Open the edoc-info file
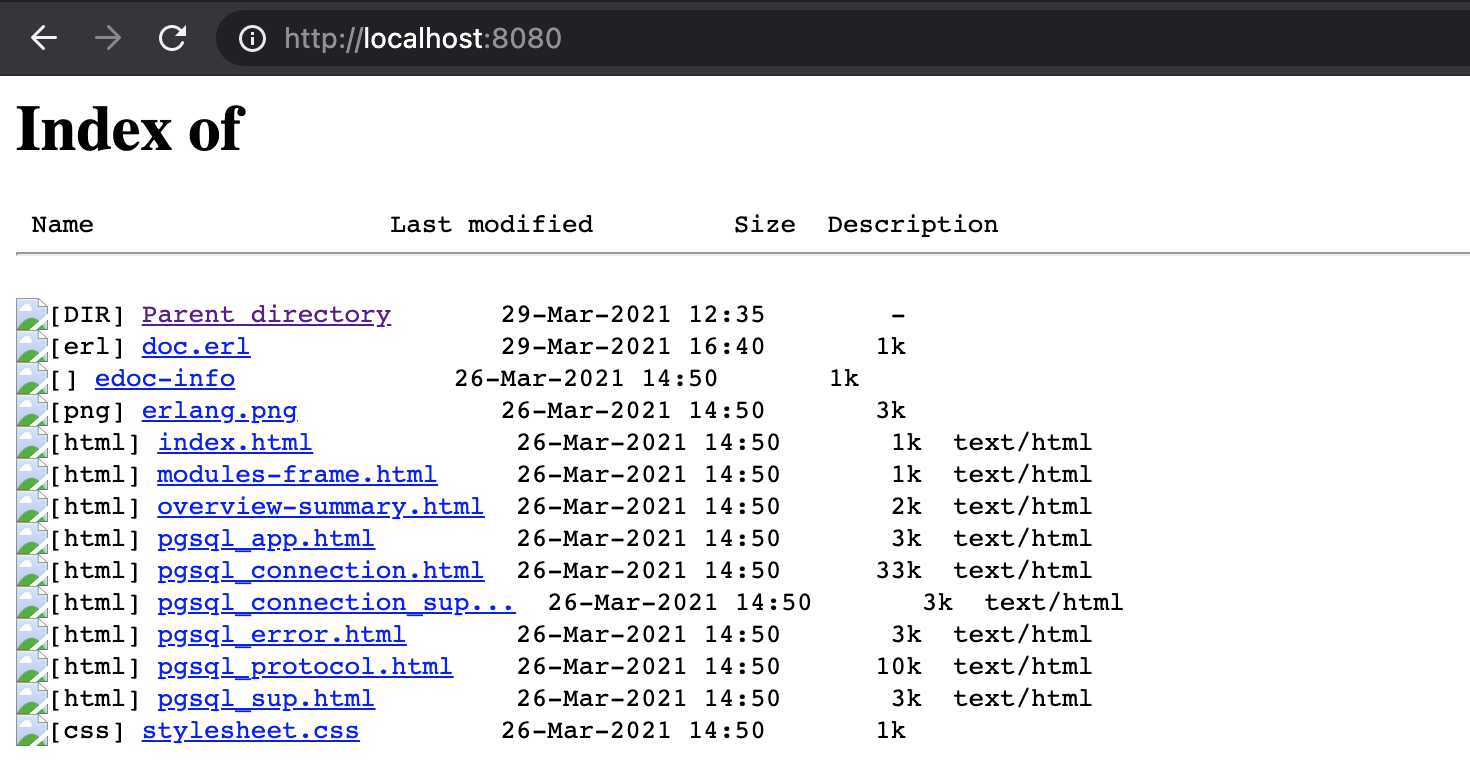This screenshot has height=765, width=1470. point(164,378)
